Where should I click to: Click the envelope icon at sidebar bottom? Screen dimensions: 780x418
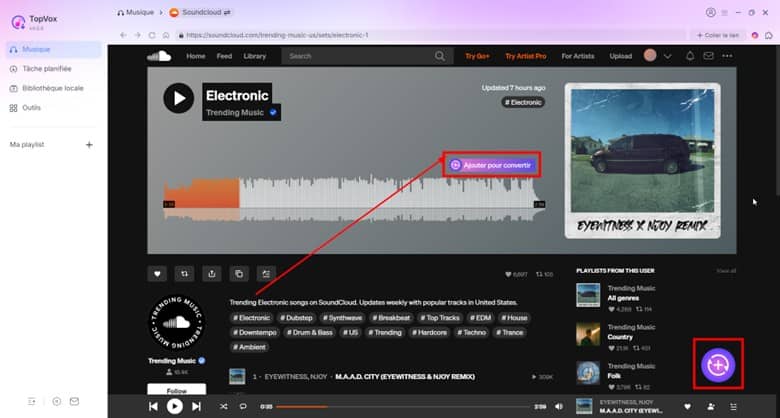[x=74, y=401]
